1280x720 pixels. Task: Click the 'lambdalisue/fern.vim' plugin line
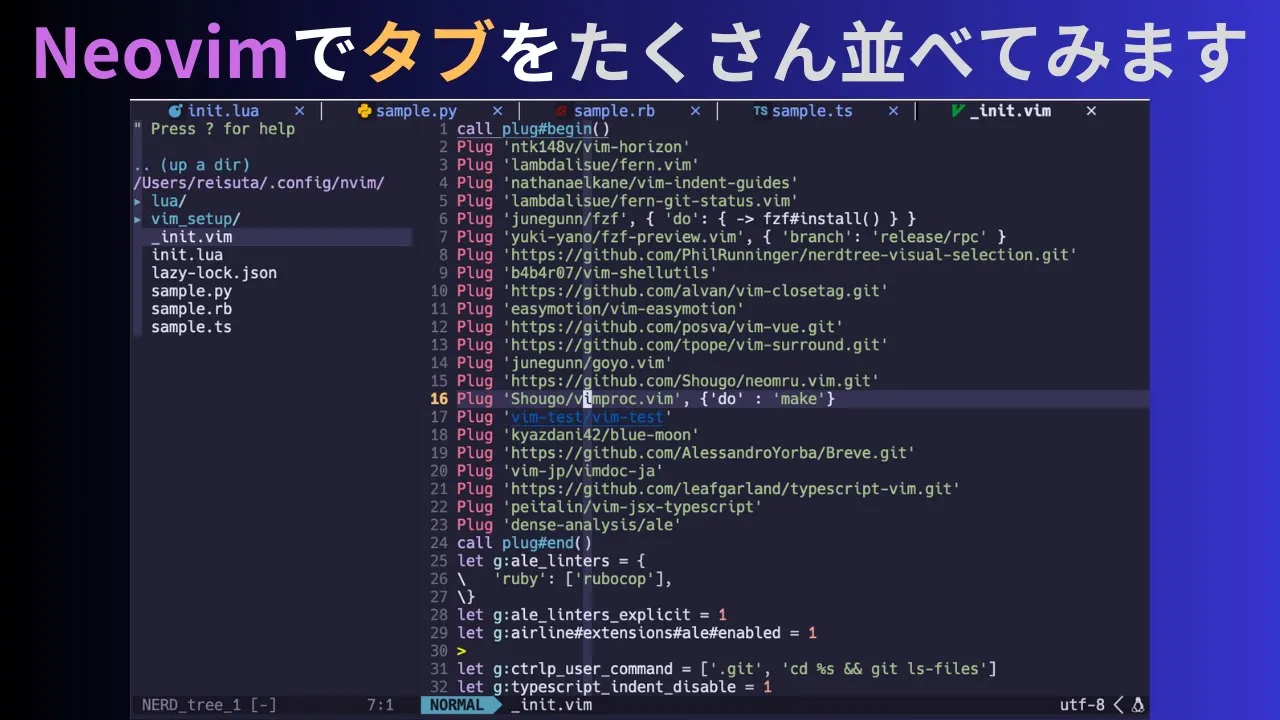pos(578,165)
